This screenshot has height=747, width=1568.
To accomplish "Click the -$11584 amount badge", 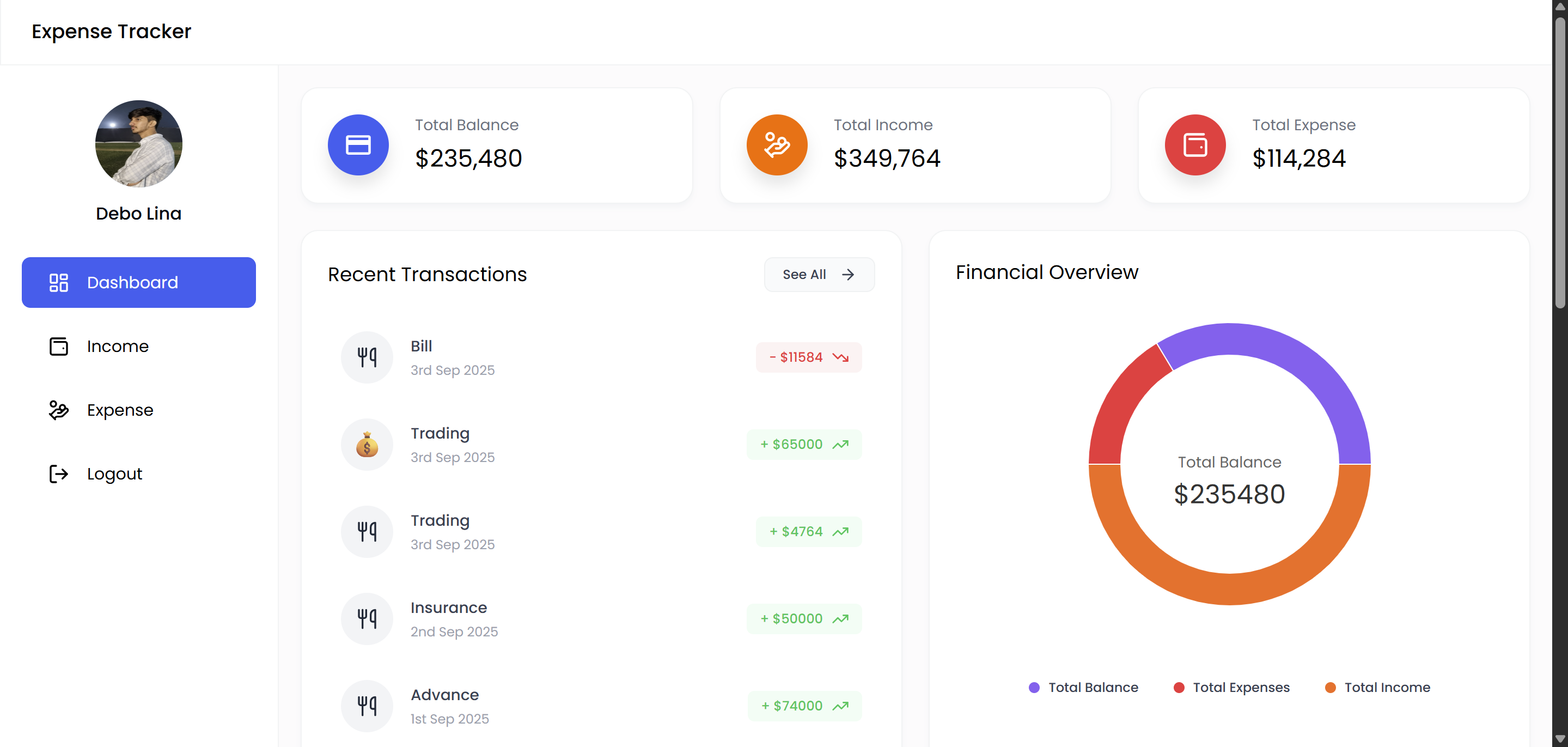I will (x=808, y=357).
